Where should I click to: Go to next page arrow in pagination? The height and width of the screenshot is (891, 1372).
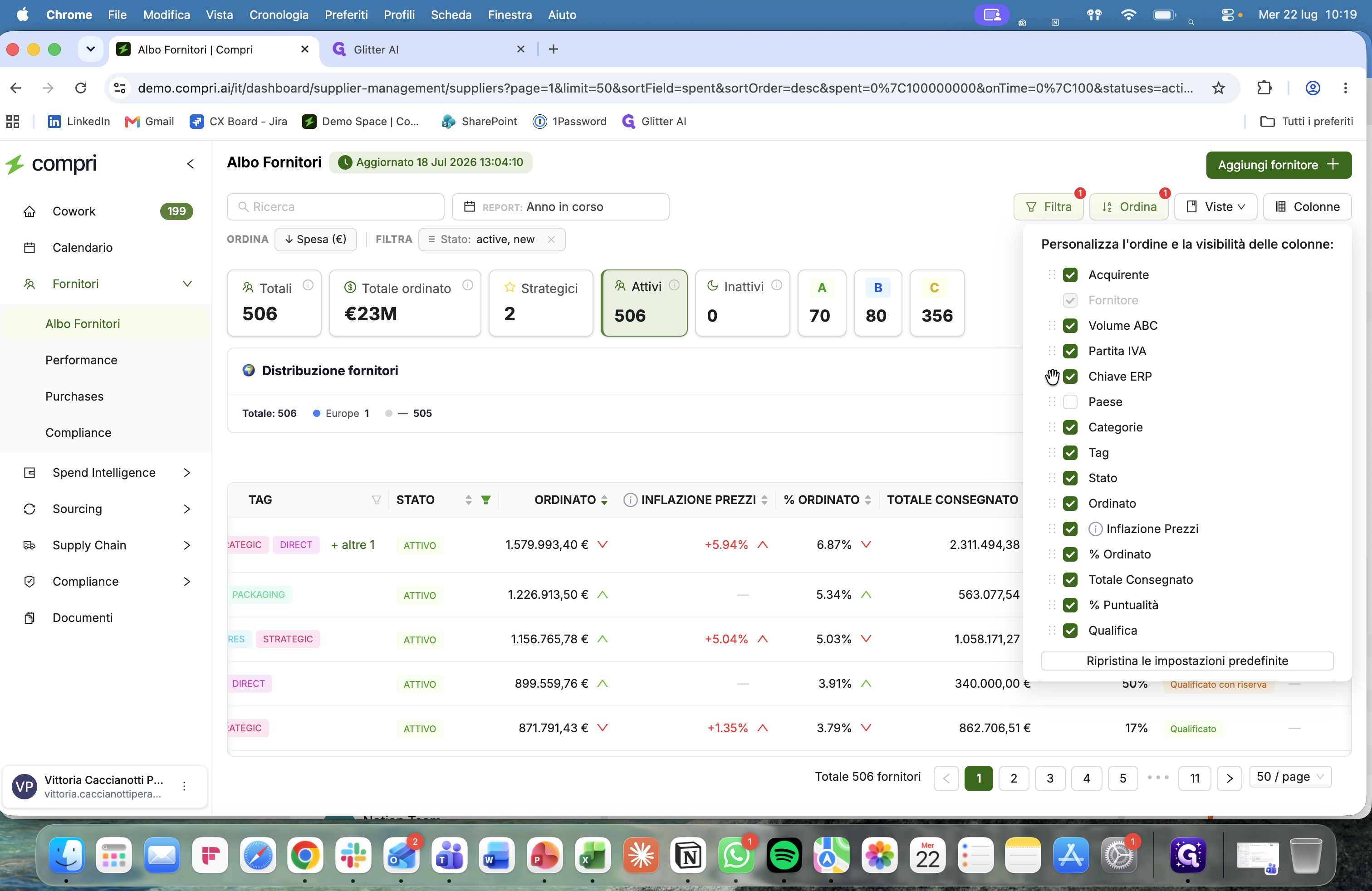(x=1229, y=778)
